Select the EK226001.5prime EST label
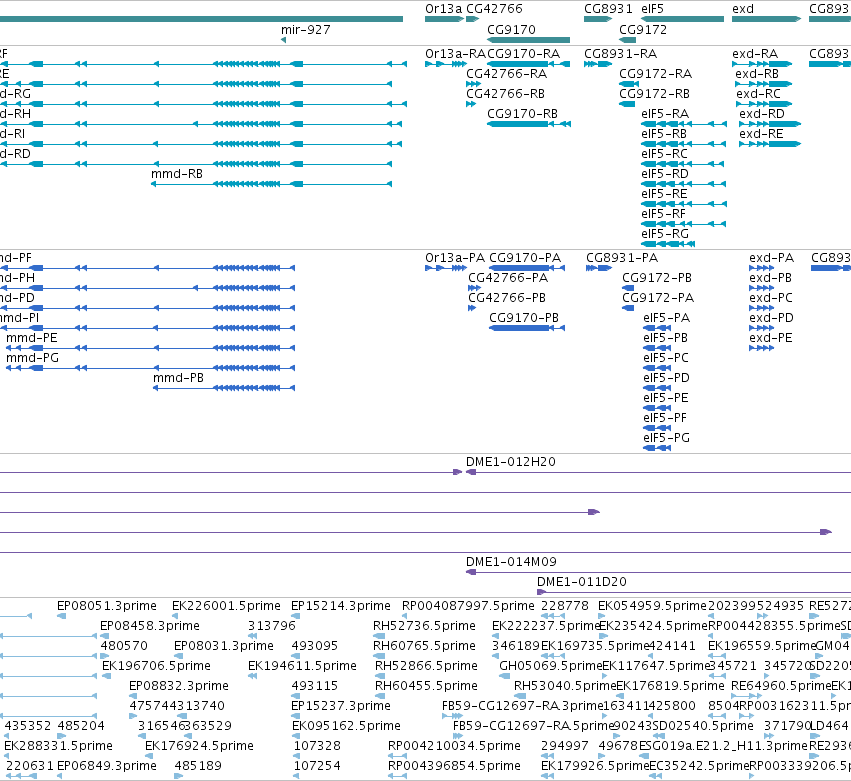Image resolution: width=851 pixels, height=781 pixels. (x=226, y=606)
